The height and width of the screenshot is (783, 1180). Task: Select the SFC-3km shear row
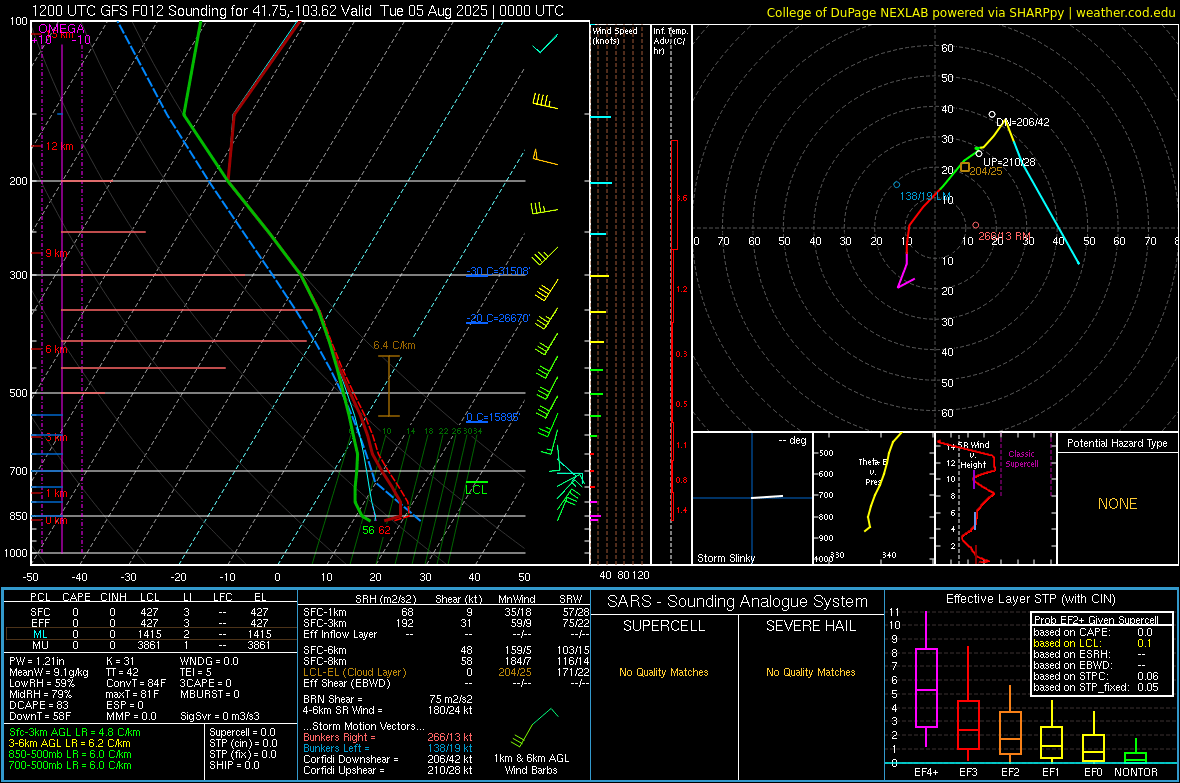pyautogui.click(x=446, y=623)
